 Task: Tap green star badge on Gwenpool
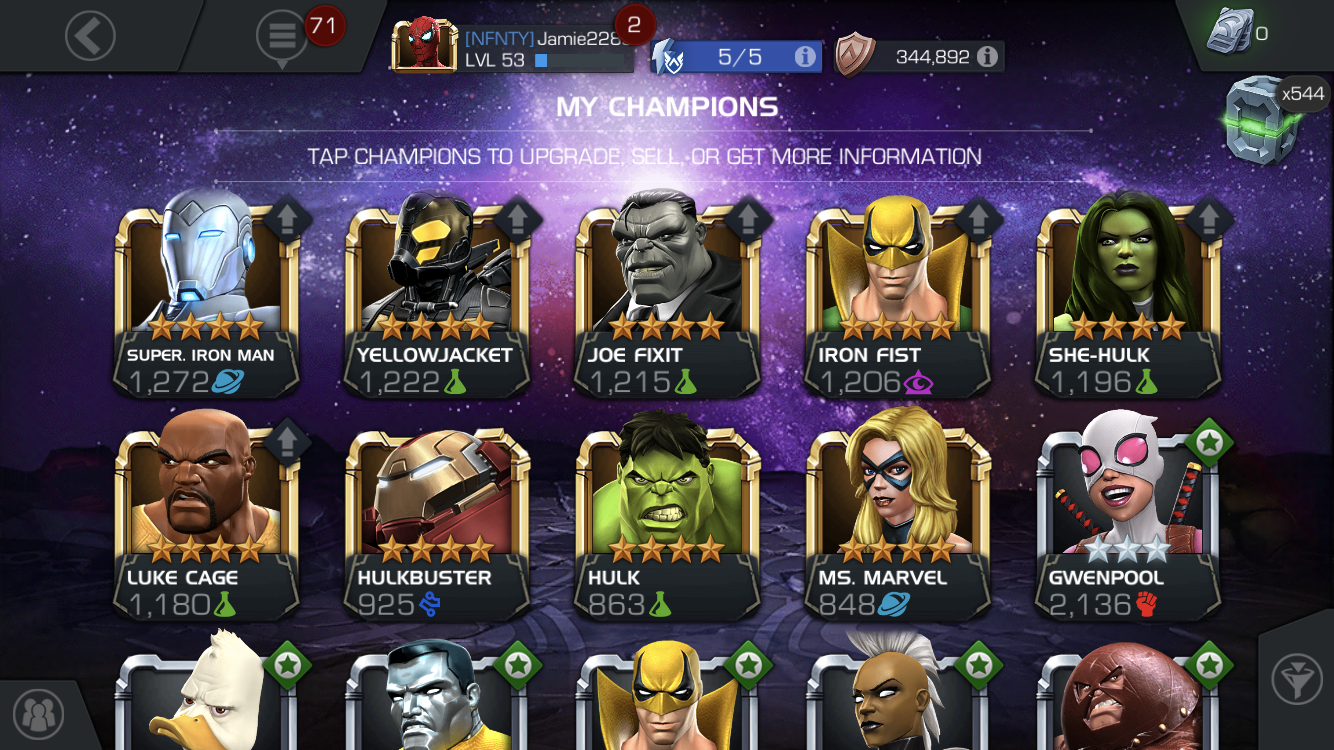pyautogui.click(x=1209, y=441)
